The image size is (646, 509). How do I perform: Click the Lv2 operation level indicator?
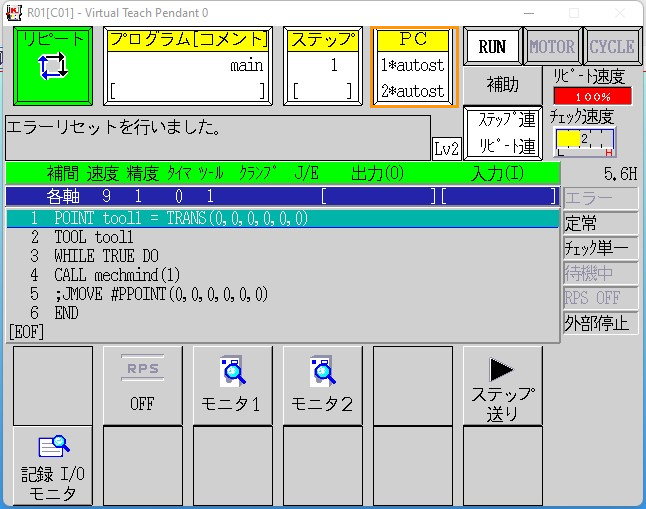[447, 148]
